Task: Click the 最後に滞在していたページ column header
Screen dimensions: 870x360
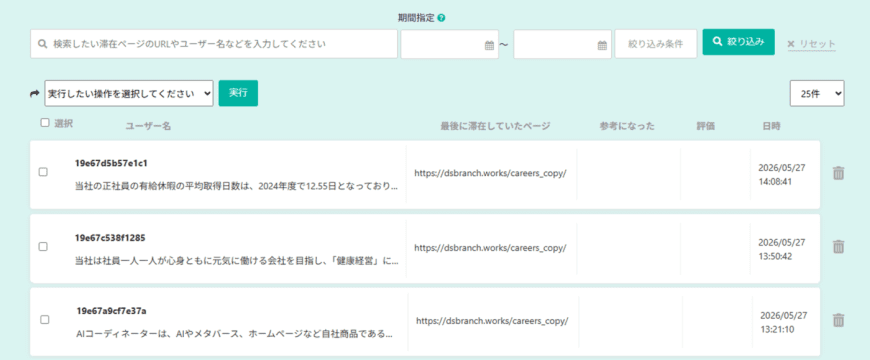Action: (495, 126)
